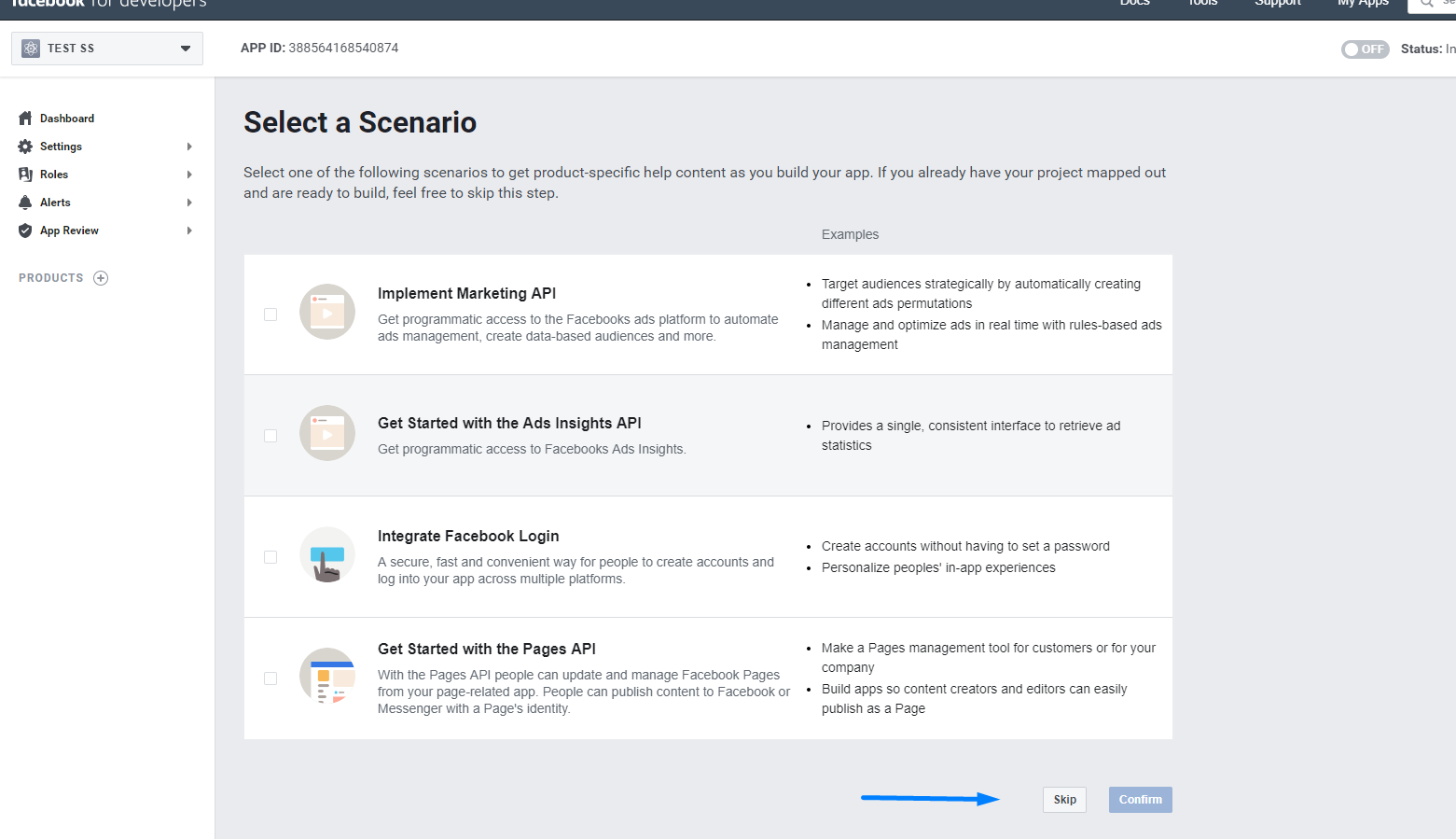Click the Alerts bell icon
Image resolution: width=1456 pixels, height=839 pixels.
(x=25, y=203)
